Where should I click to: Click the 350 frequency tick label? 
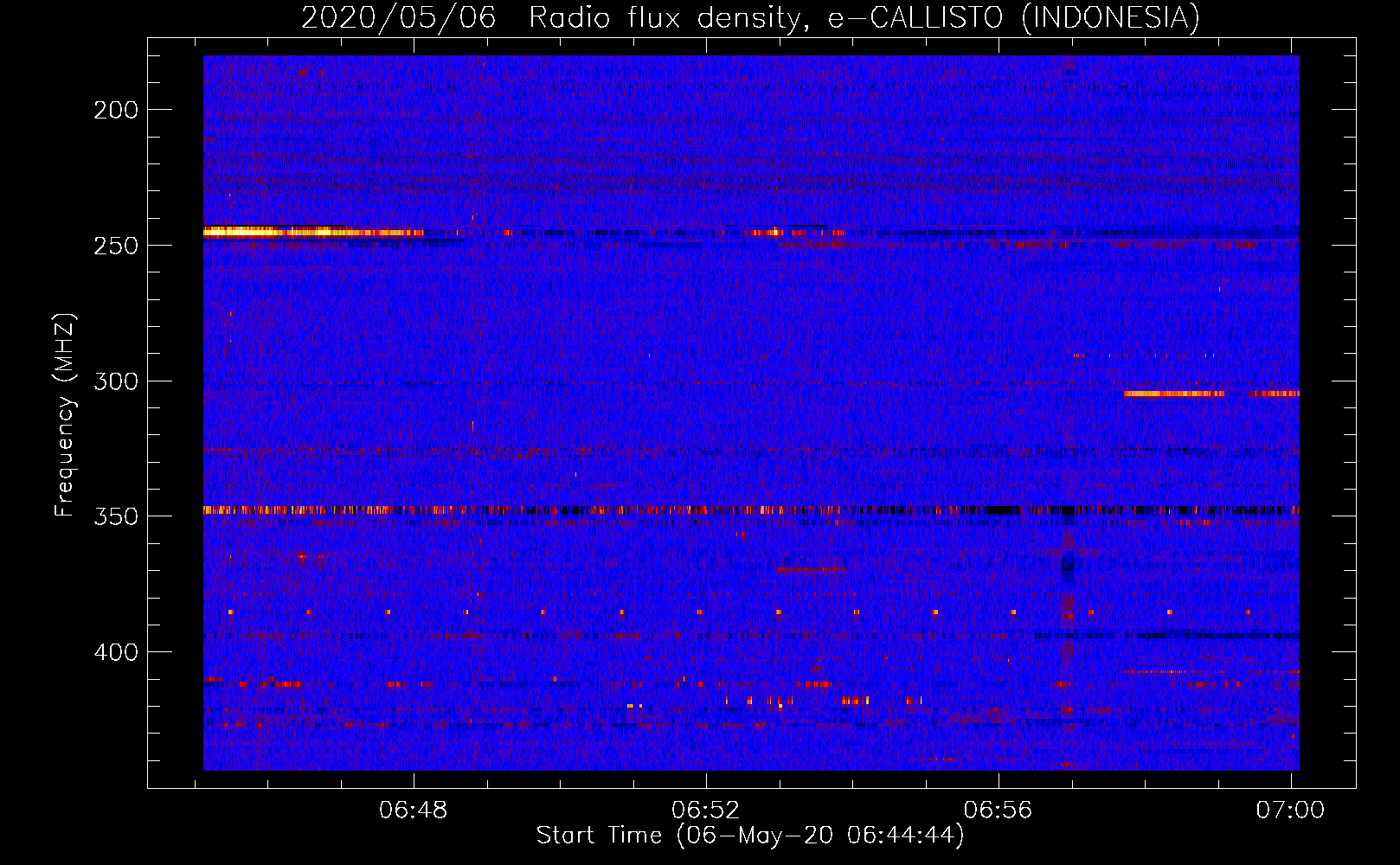116,516
